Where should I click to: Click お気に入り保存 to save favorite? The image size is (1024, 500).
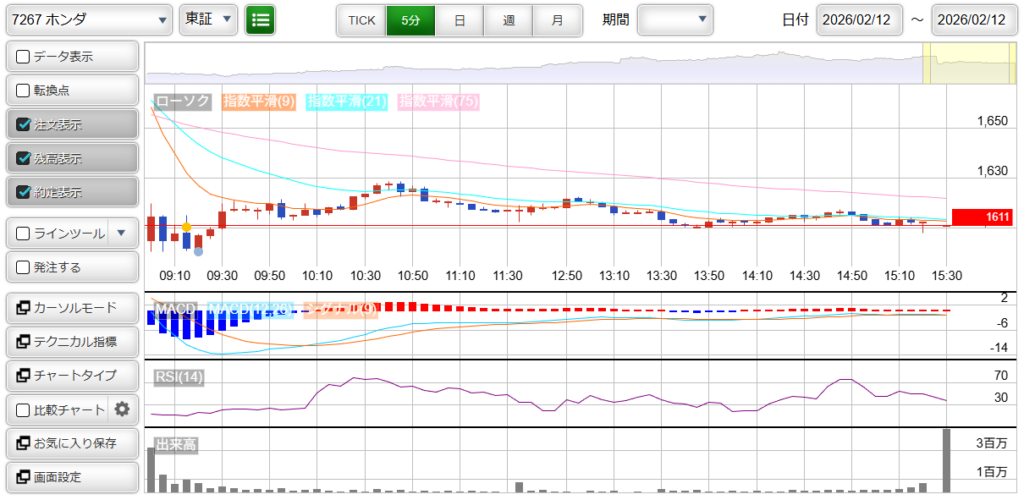pos(71,443)
